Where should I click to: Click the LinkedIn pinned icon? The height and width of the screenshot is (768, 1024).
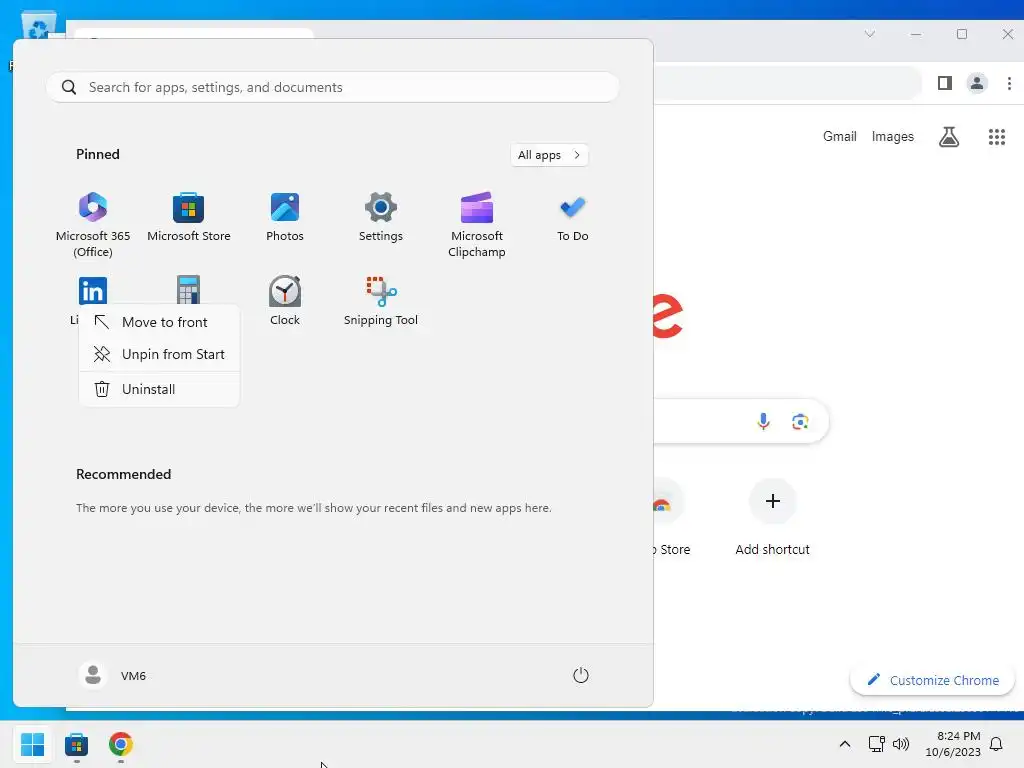coord(93,291)
